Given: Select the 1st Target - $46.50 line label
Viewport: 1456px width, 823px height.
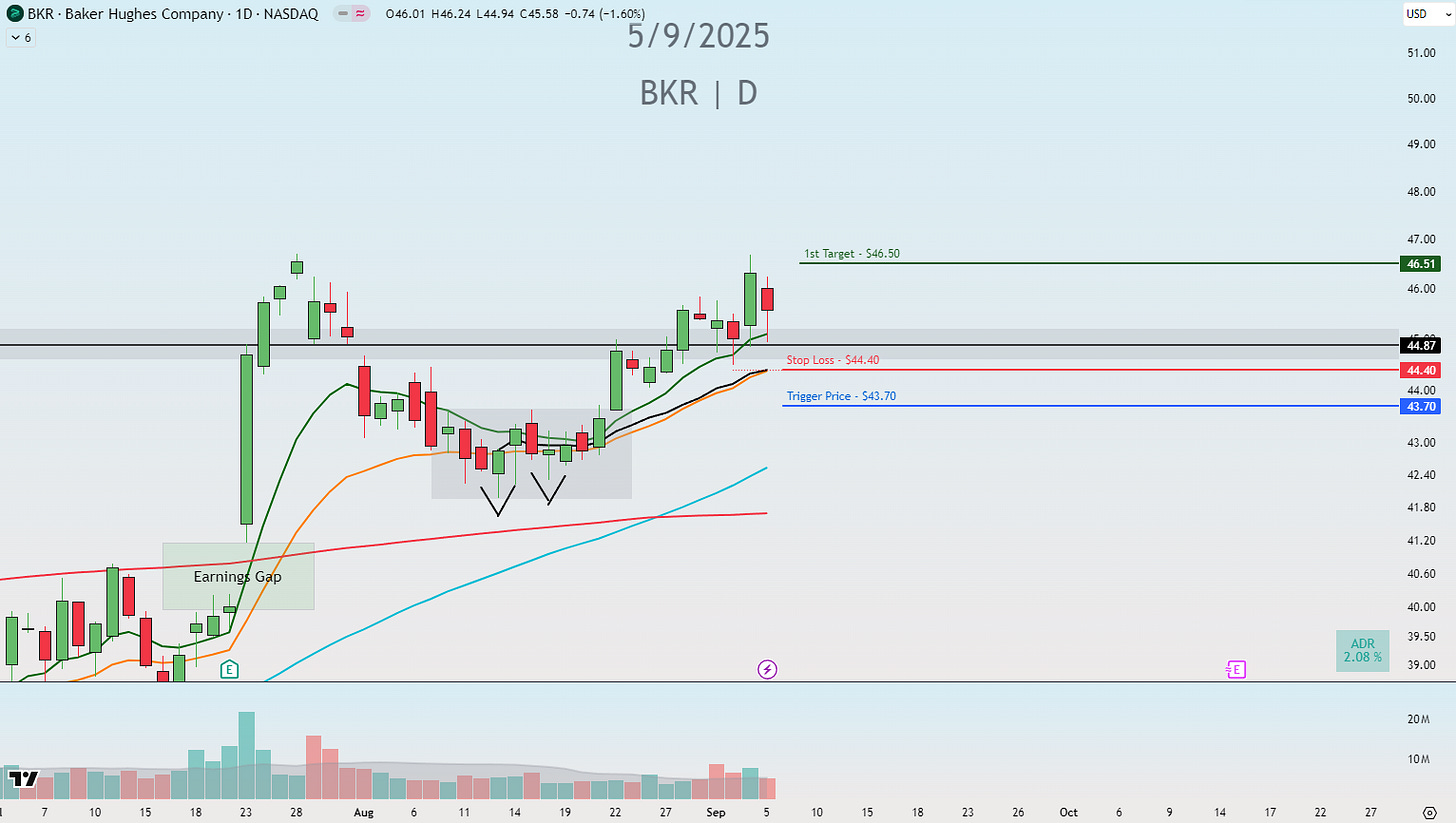Looking at the screenshot, I should pos(852,254).
